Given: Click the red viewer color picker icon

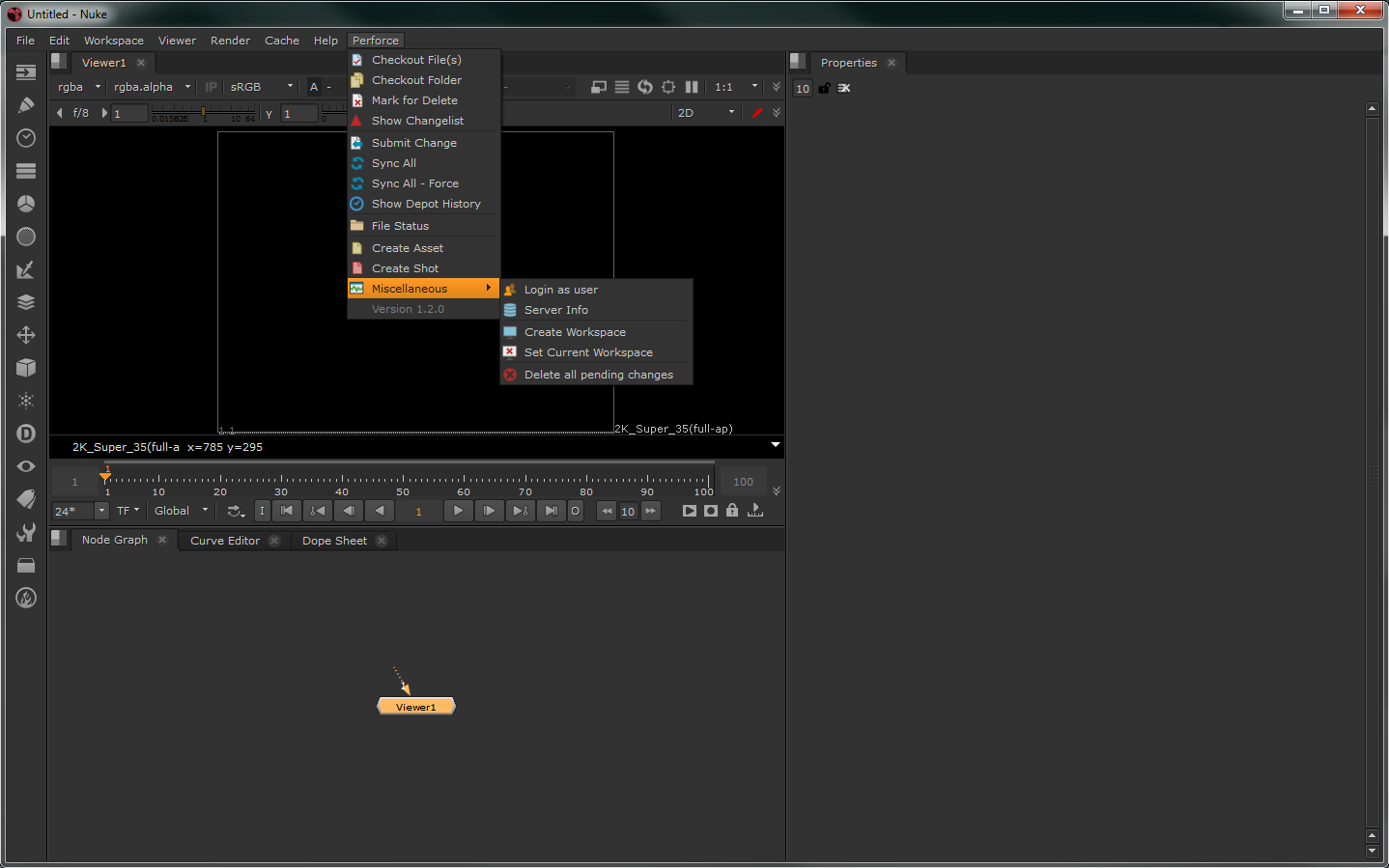Looking at the screenshot, I should tap(757, 113).
